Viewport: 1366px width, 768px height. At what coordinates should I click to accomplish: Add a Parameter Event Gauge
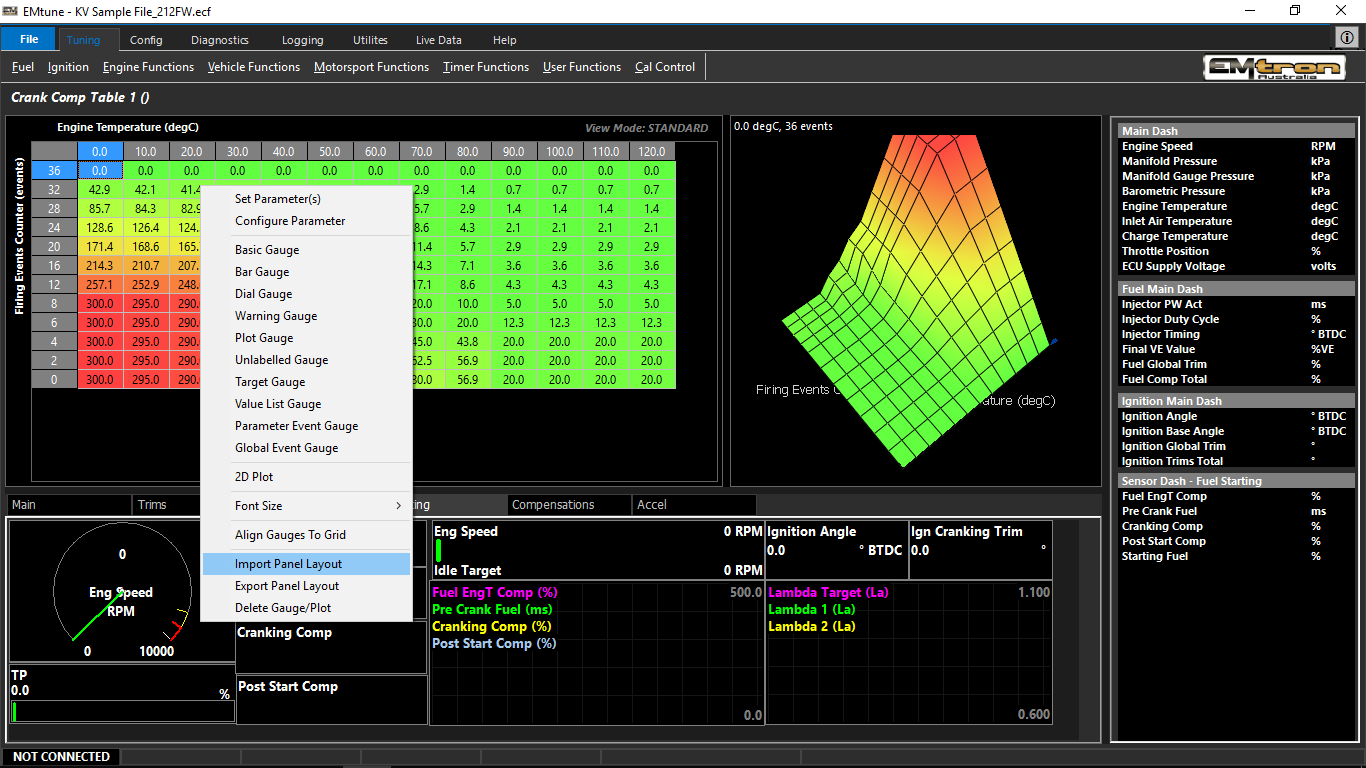307,426
